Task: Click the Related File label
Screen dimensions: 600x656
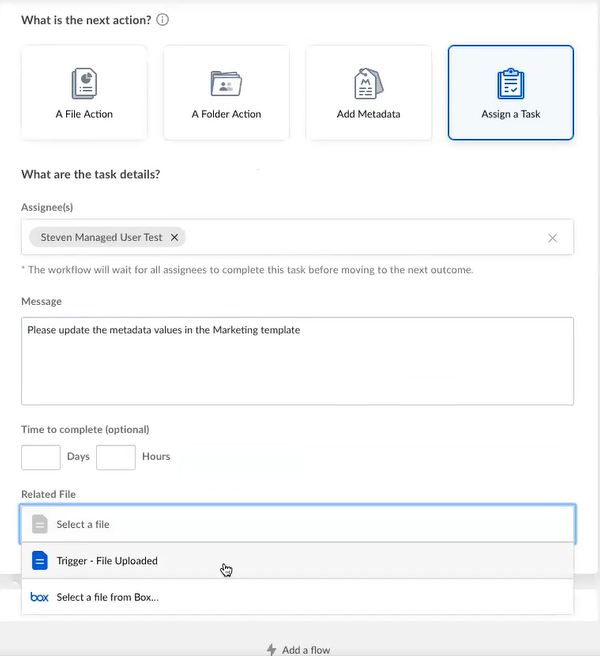Action: tap(49, 494)
